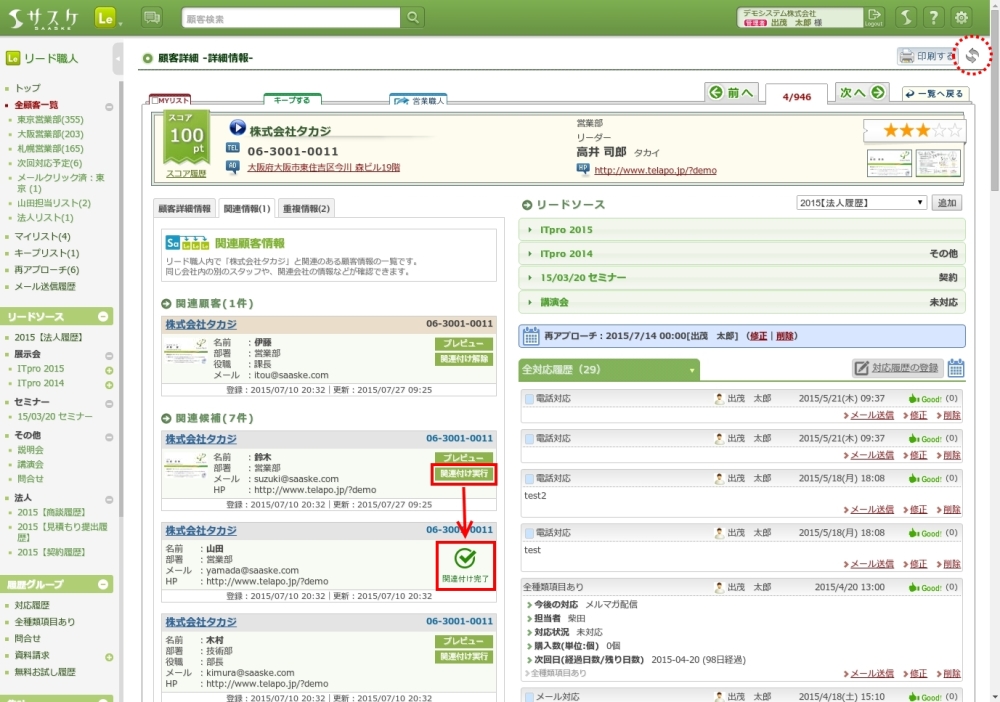Open settings via the gear icon
The image size is (1000, 702).
[961, 17]
